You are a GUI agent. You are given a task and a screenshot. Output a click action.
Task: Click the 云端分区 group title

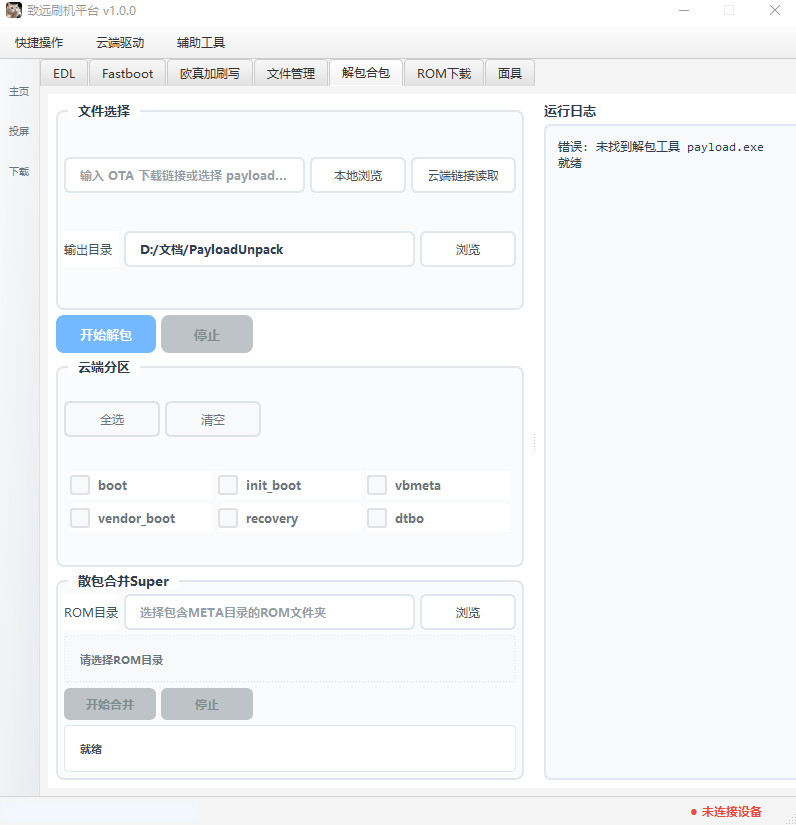104,367
